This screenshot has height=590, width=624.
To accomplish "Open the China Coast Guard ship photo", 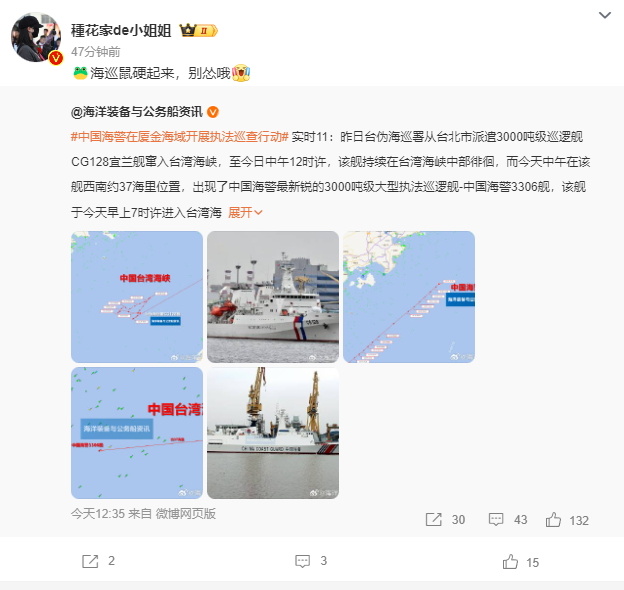I will [273, 433].
